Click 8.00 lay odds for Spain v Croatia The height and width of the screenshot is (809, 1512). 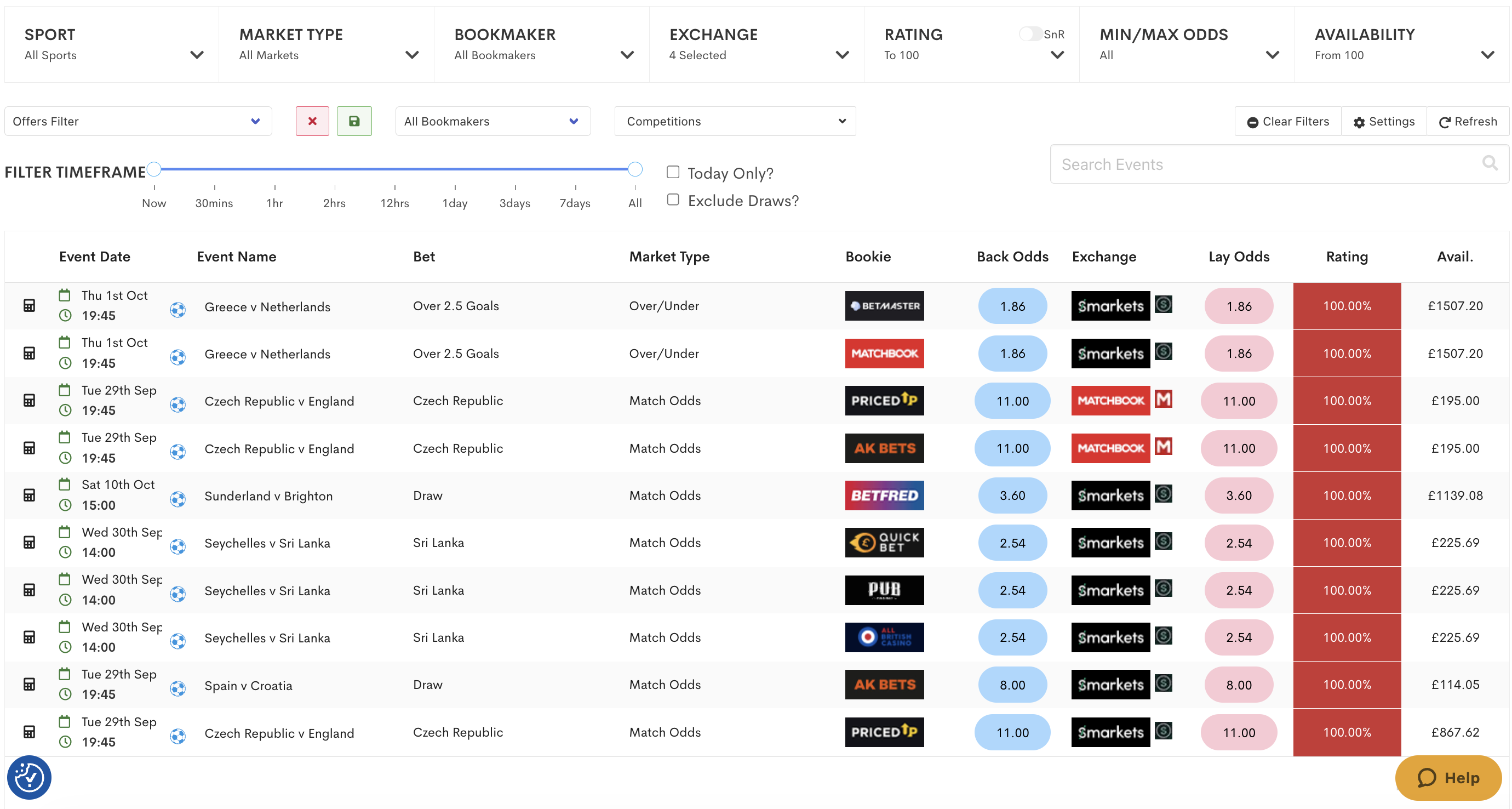click(x=1239, y=685)
